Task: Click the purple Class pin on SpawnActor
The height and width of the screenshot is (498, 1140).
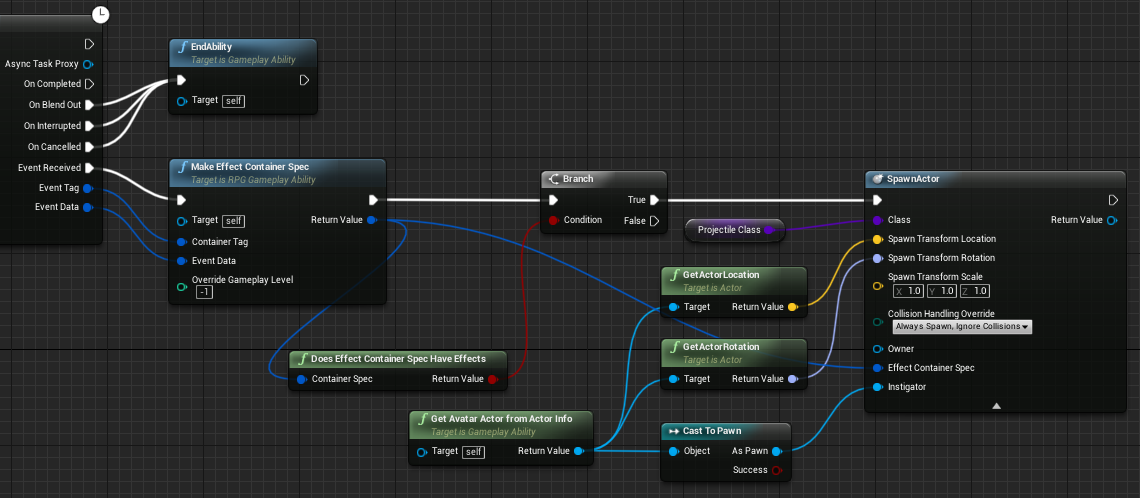Action: pos(878,220)
